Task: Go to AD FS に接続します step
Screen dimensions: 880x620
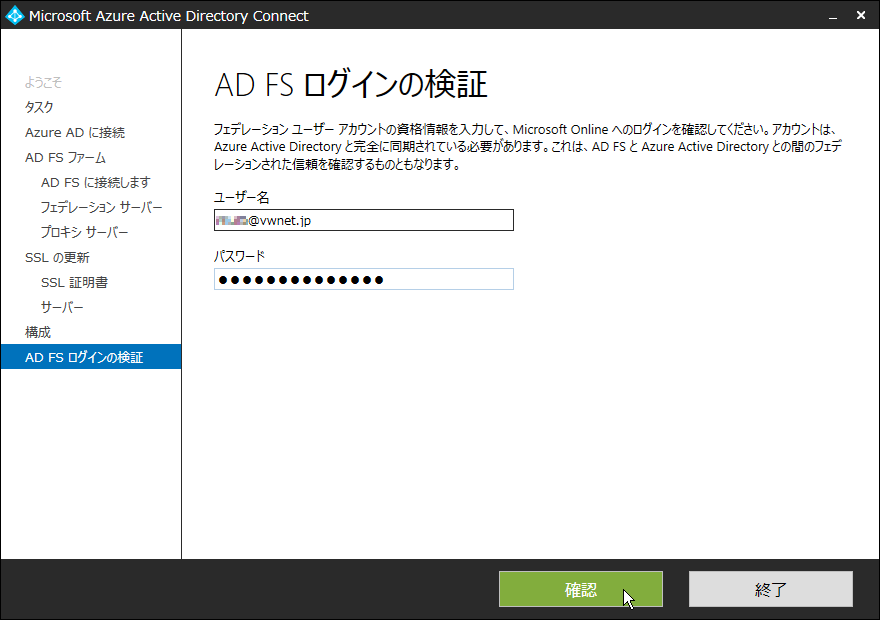Action: 95,182
